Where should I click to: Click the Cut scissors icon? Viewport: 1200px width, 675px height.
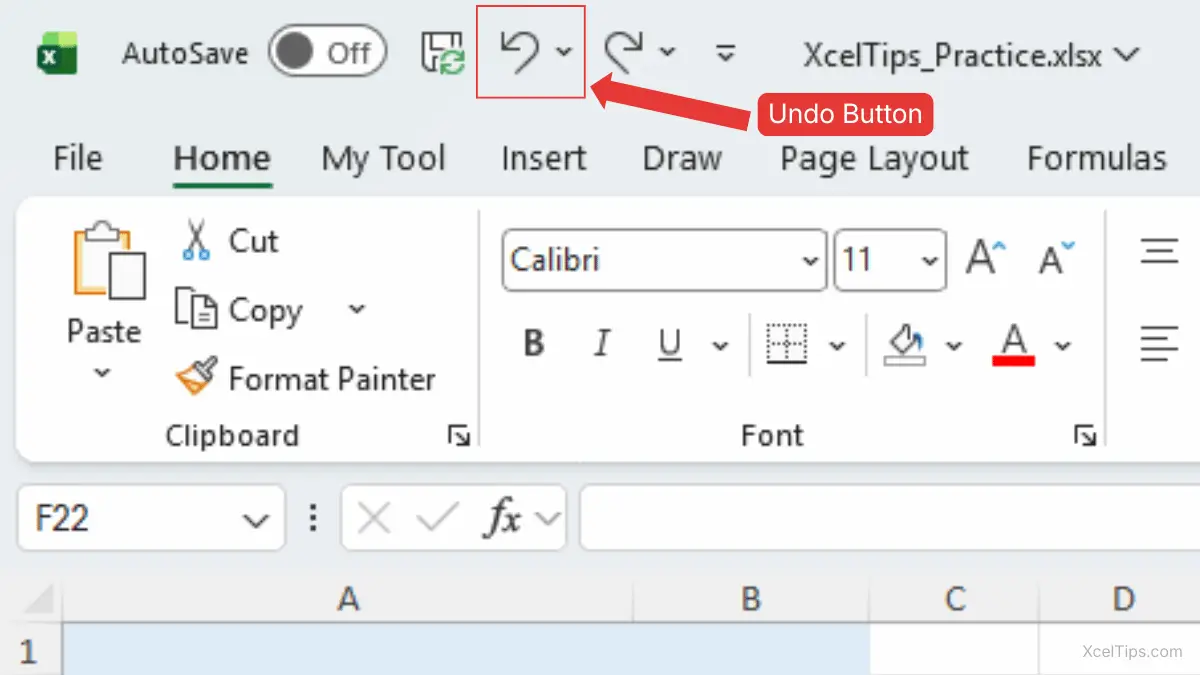coord(196,241)
